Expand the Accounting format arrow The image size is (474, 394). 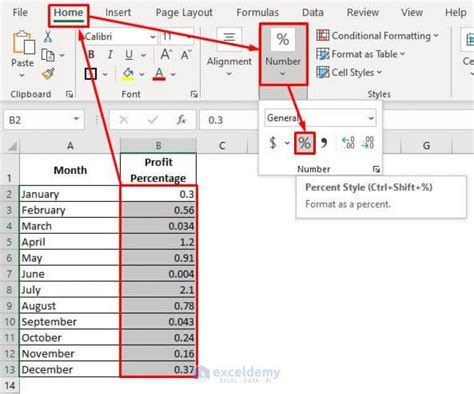[x=287, y=143]
